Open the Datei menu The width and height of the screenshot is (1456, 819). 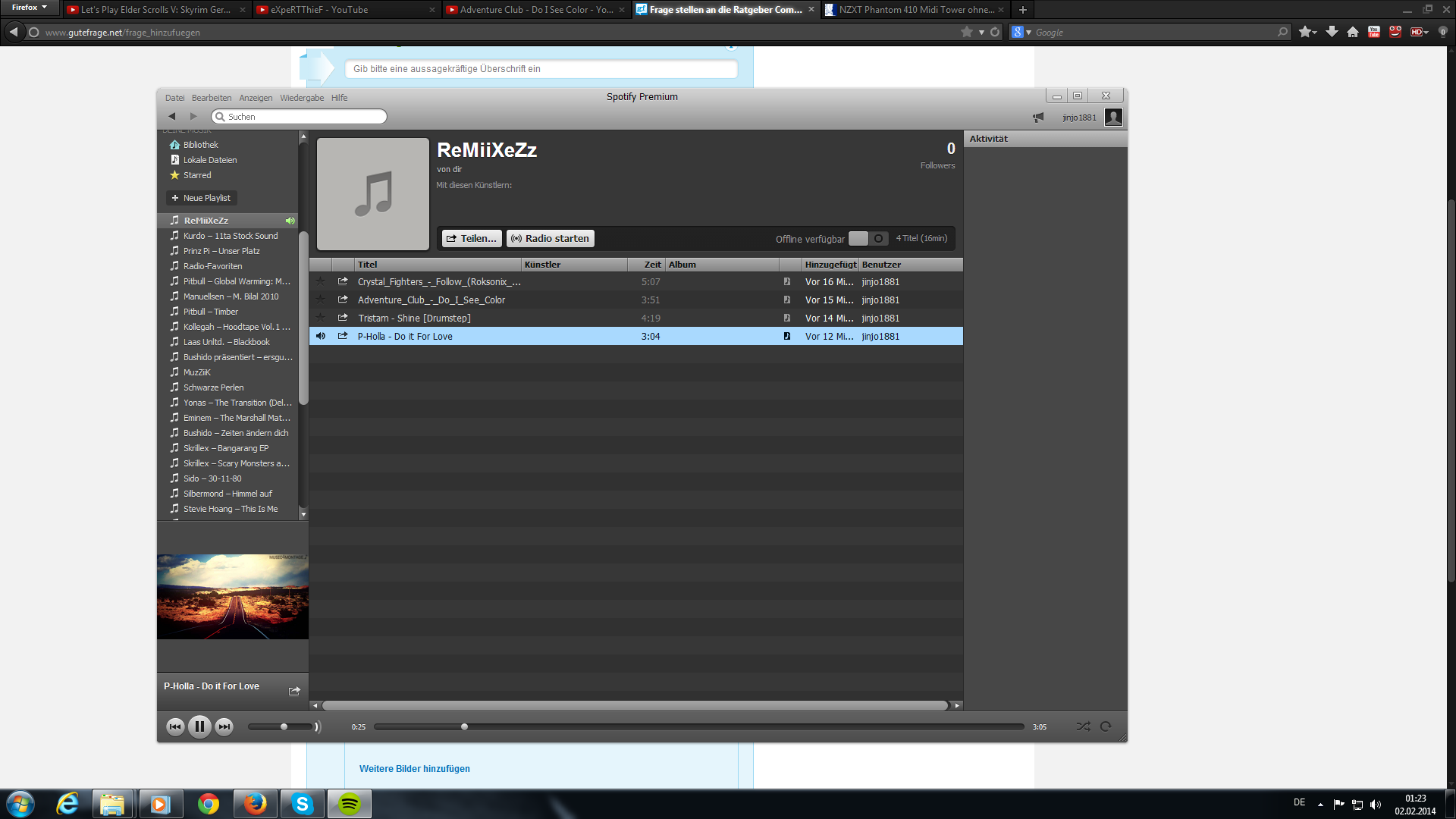coord(175,98)
